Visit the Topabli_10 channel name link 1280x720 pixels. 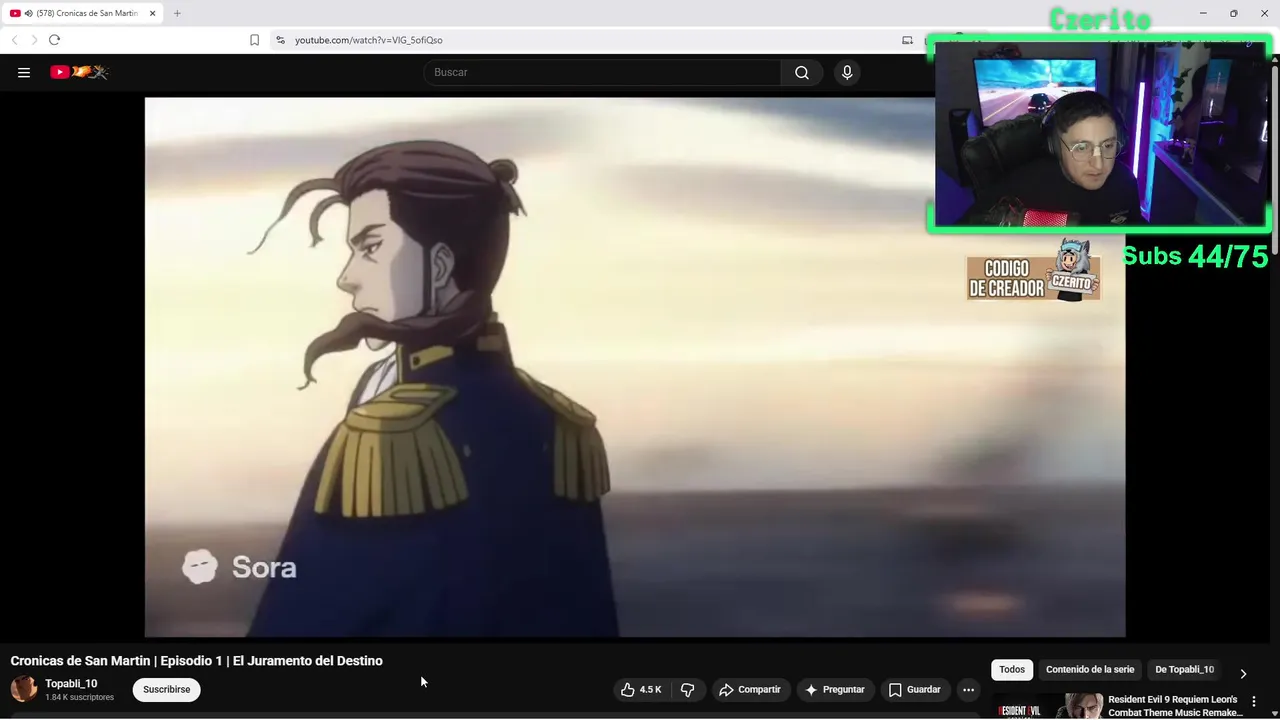coord(71,684)
